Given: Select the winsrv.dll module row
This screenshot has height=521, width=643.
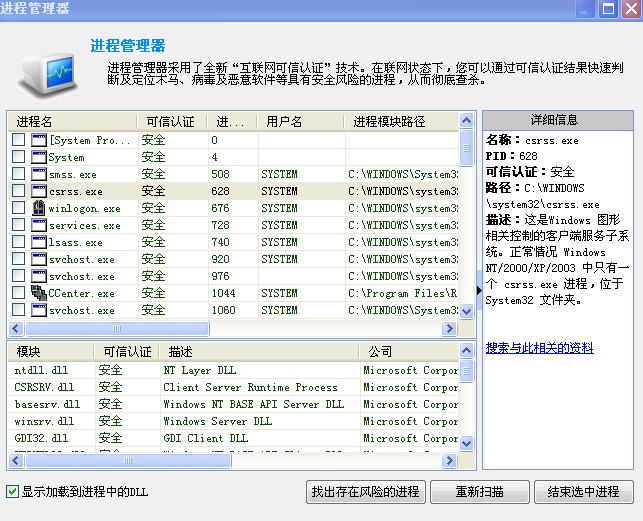Looking at the screenshot, I should point(233,421).
